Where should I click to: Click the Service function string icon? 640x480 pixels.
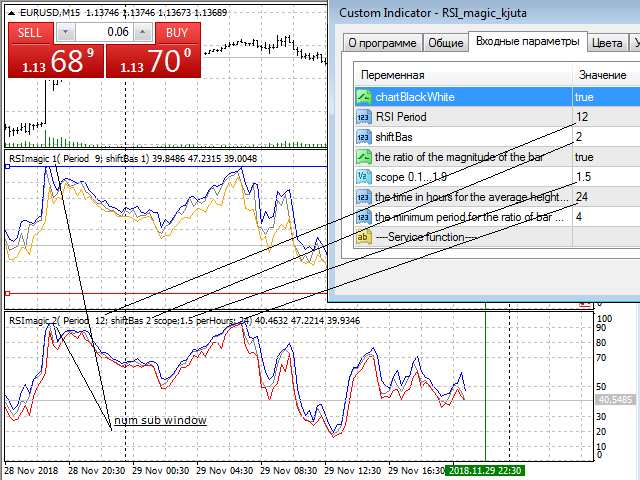364,237
